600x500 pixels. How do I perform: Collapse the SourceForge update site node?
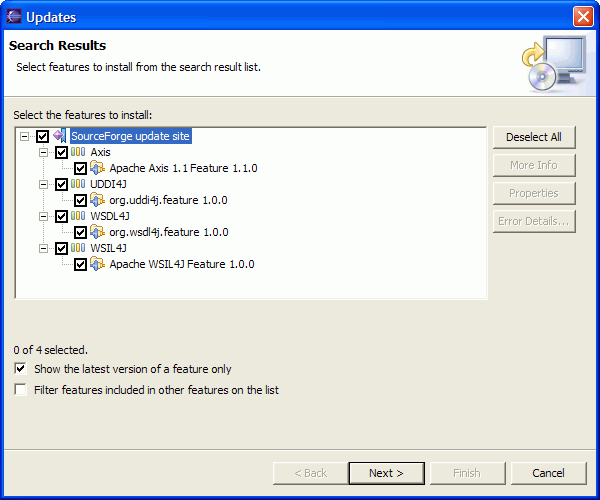click(x=24, y=136)
